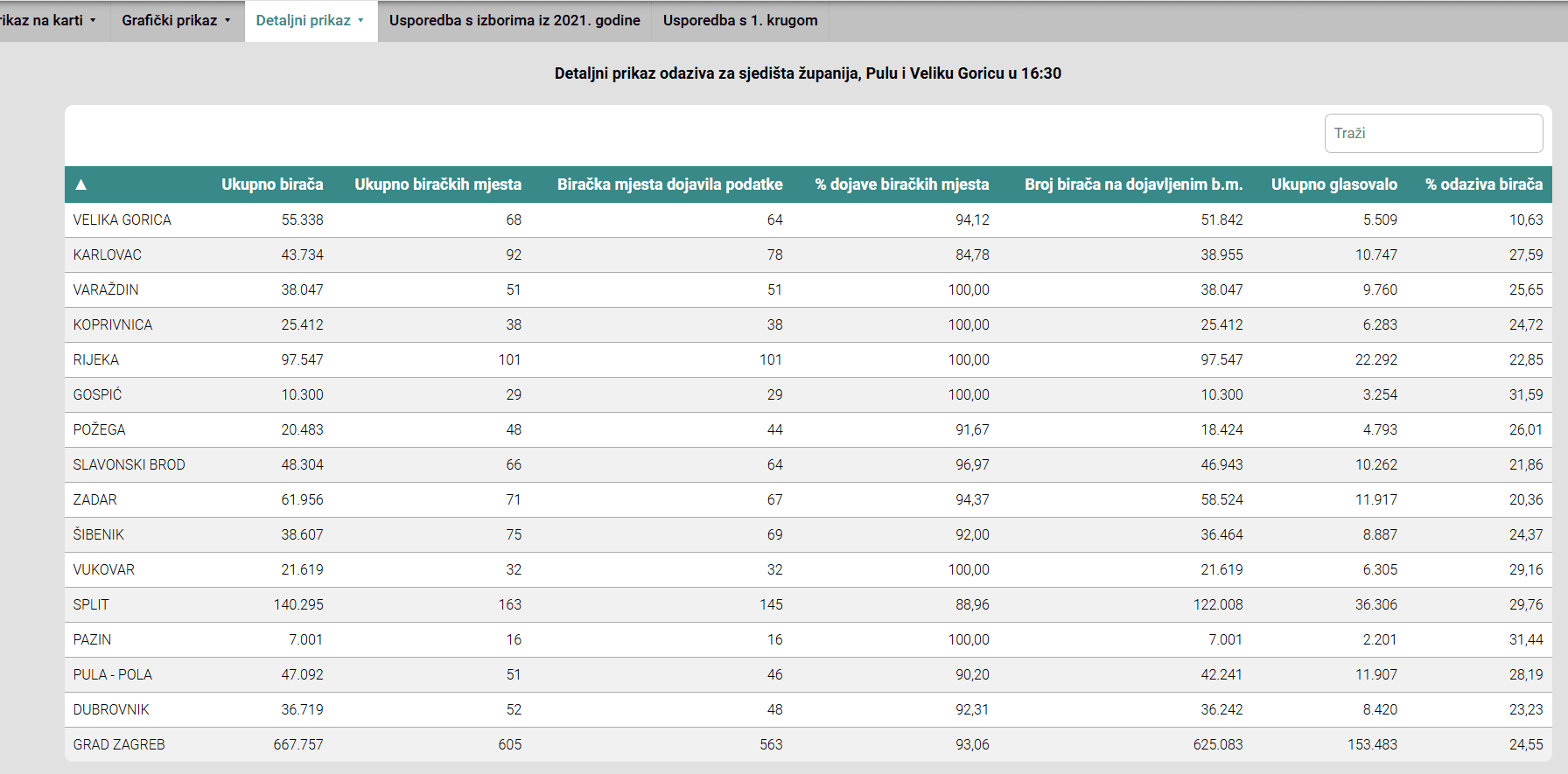Open the Usporedba s 1. krugom tab
The height and width of the screenshot is (774, 1568).
(x=740, y=20)
